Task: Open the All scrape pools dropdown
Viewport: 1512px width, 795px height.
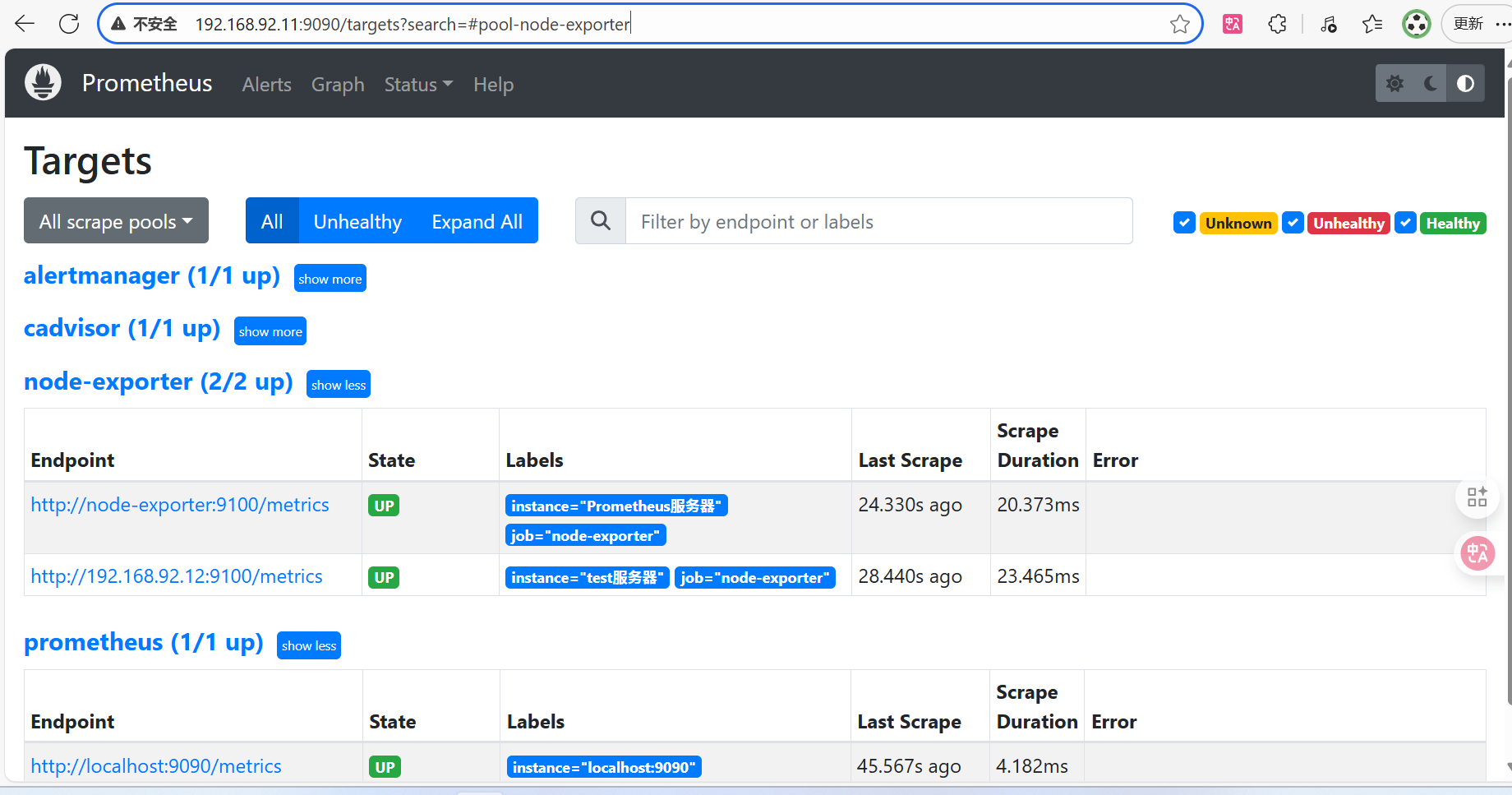Action: (x=116, y=220)
